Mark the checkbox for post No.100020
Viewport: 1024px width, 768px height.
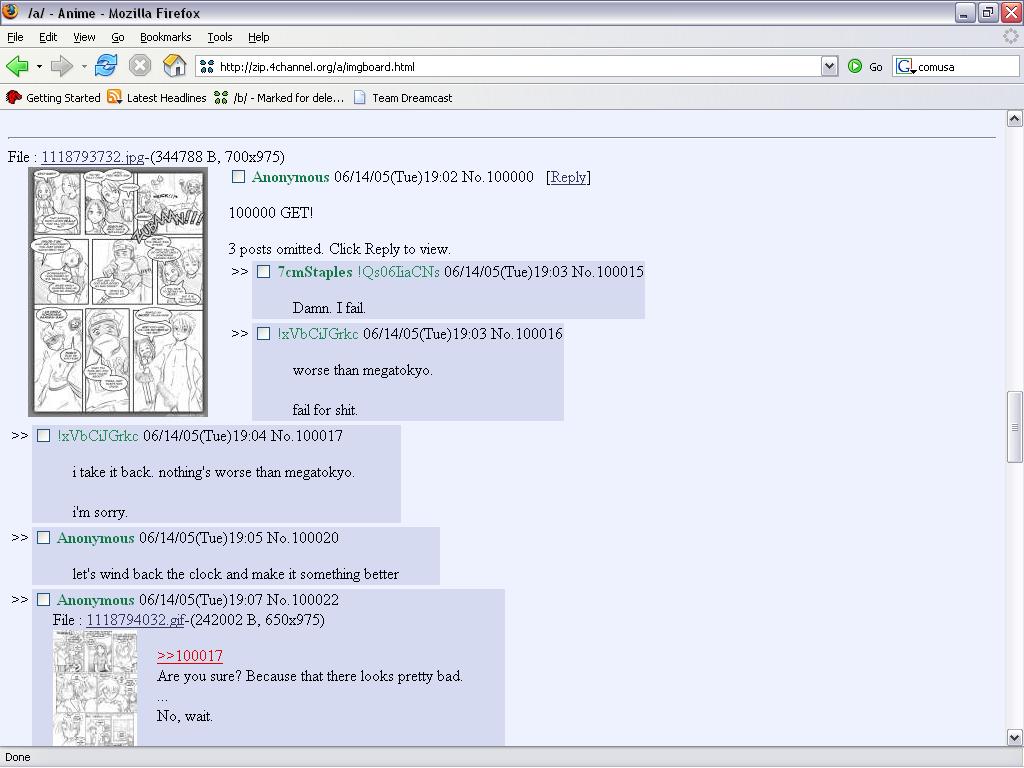click(x=43, y=537)
